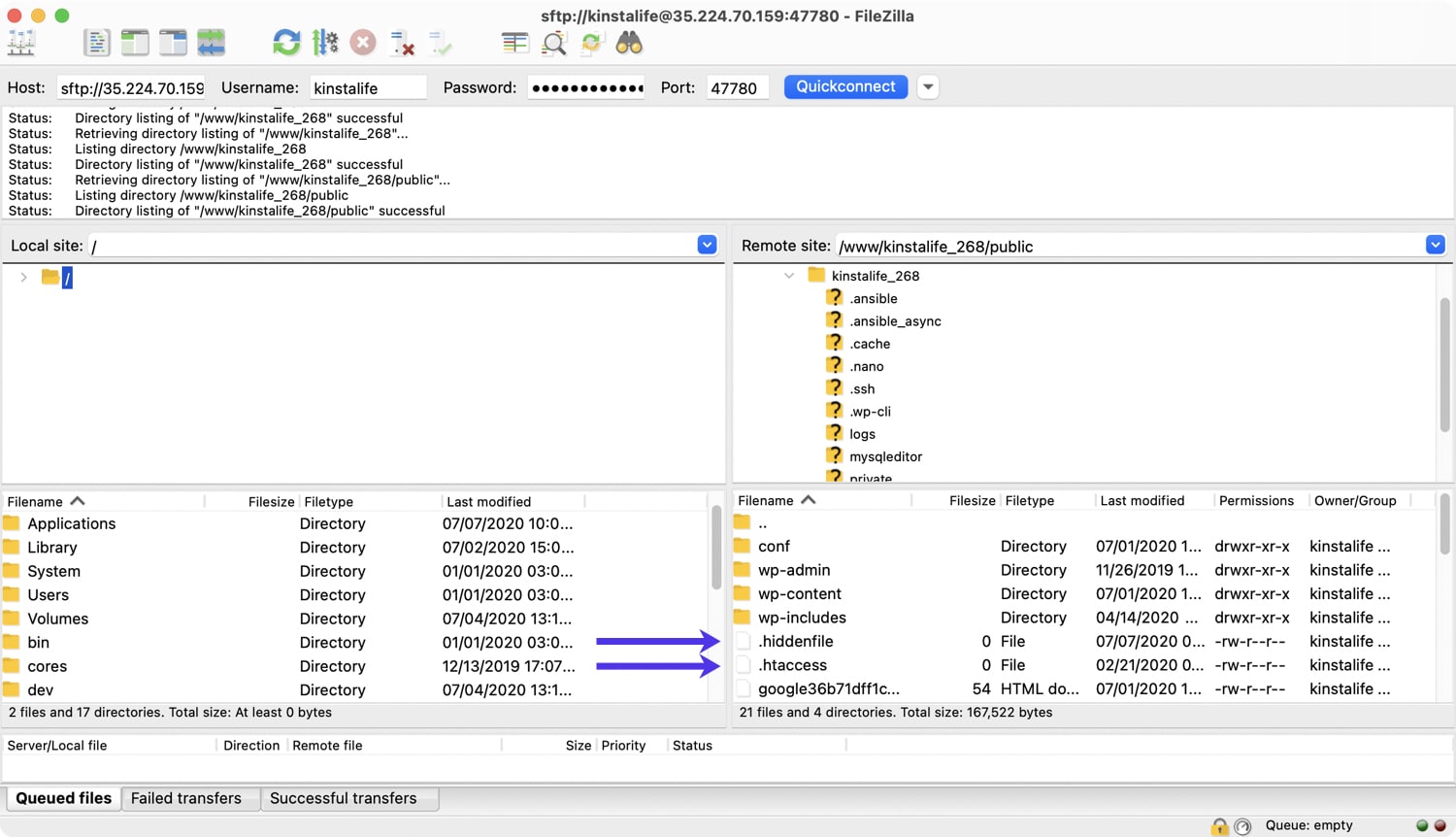Disconnect from the current server
The height and width of the screenshot is (837, 1456).
[x=401, y=42]
